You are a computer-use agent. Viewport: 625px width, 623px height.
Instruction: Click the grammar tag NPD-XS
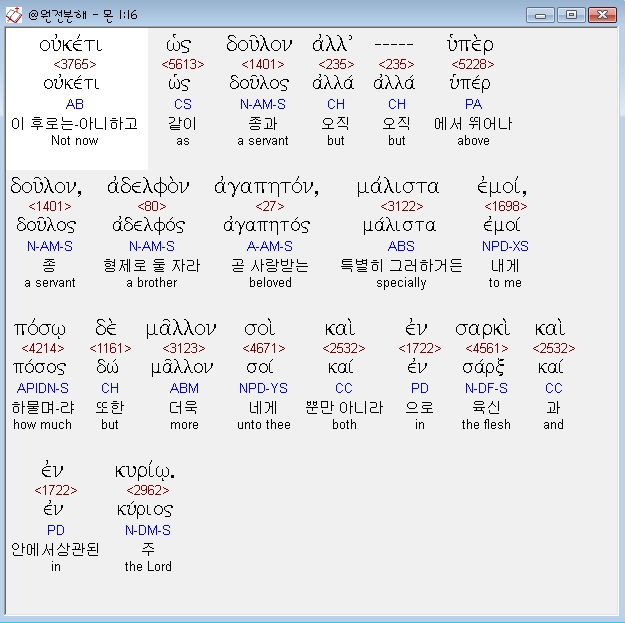tap(505, 246)
